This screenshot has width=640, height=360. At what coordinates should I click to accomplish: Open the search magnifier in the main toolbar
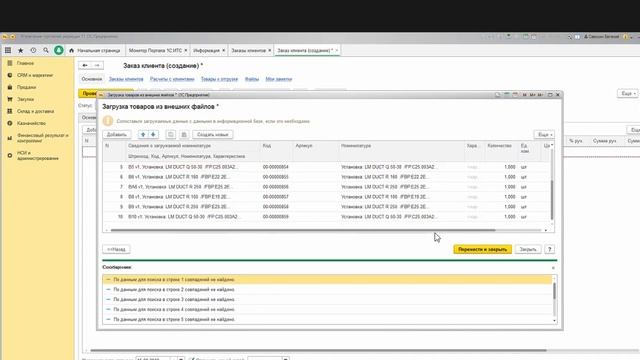click(46, 50)
